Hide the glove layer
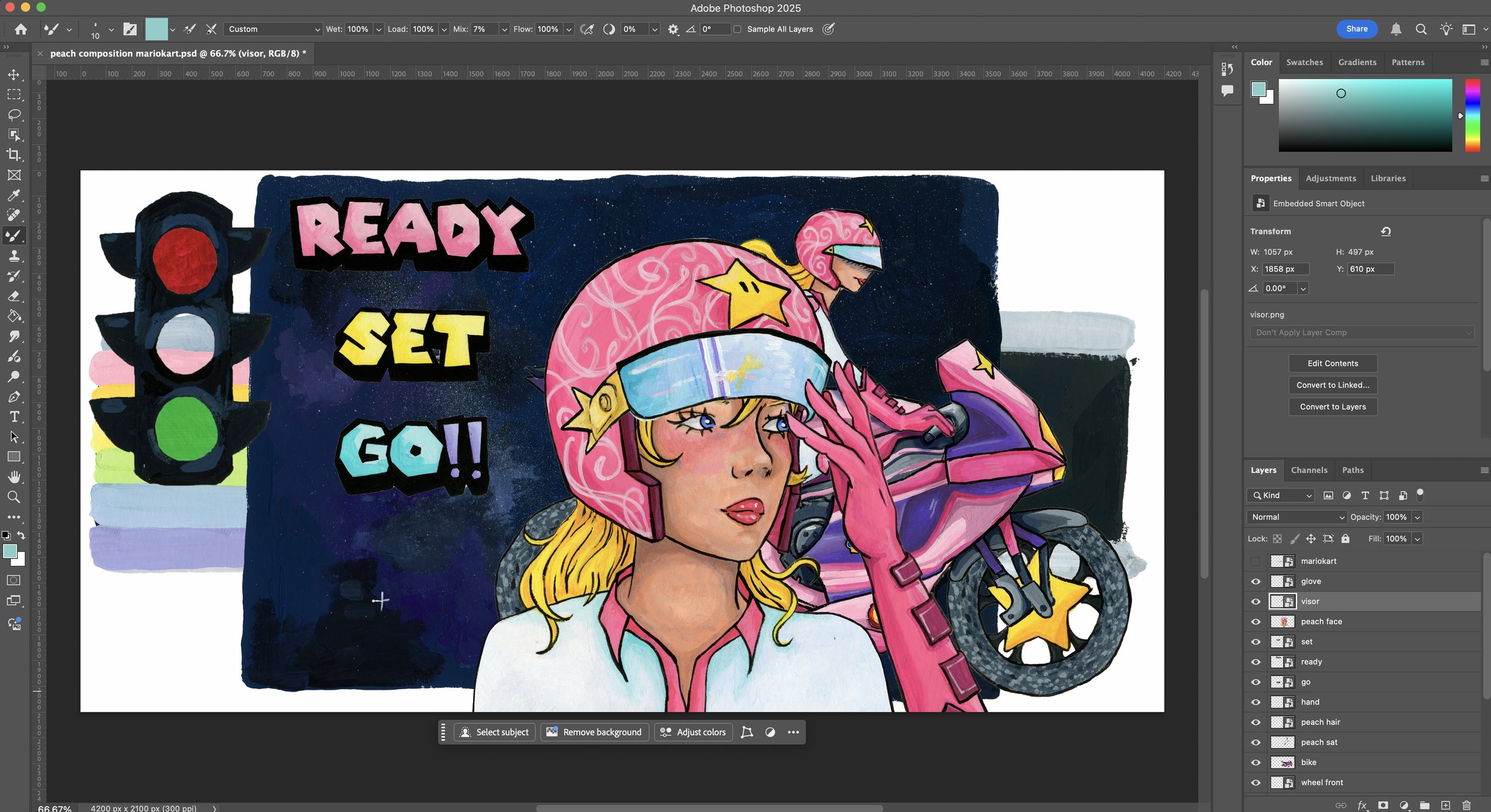The height and width of the screenshot is (812, 1491). pyautogui.click(x=1255, y=581)
